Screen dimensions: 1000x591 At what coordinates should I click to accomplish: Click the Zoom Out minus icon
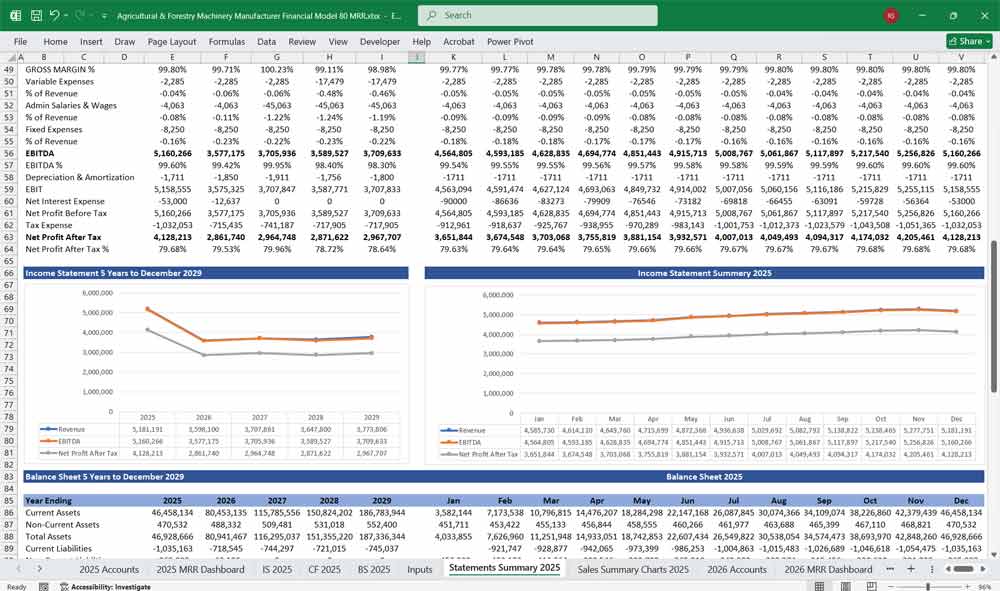click(891, 586)
